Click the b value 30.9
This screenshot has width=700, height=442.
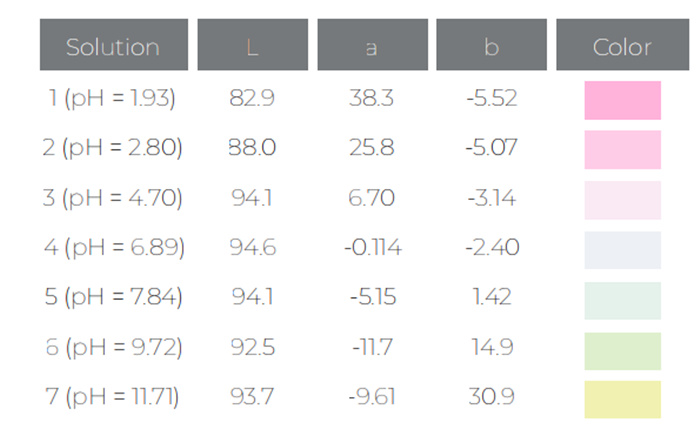click(x=491, y=397)
